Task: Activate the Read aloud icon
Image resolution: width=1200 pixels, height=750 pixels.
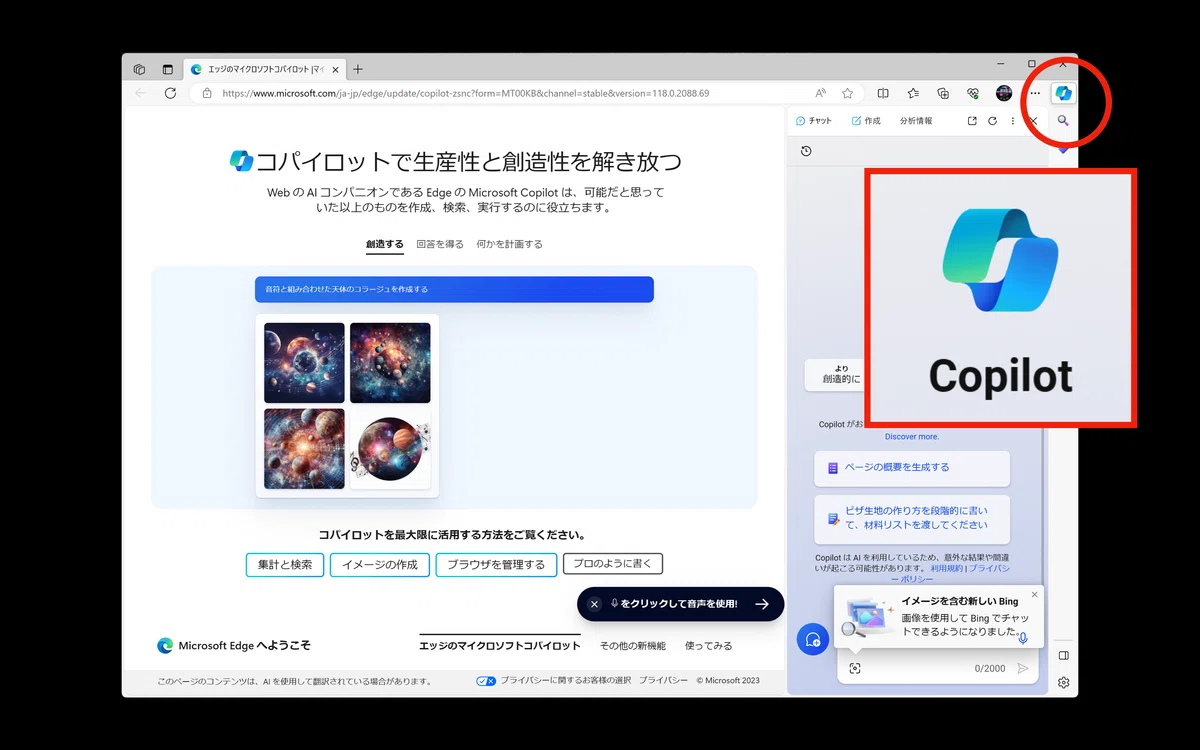Action: (821, 93)
